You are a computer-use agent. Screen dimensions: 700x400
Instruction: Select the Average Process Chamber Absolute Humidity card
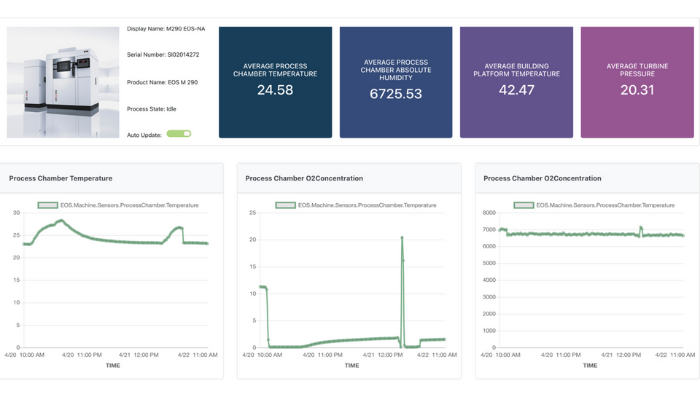(396, 82)
